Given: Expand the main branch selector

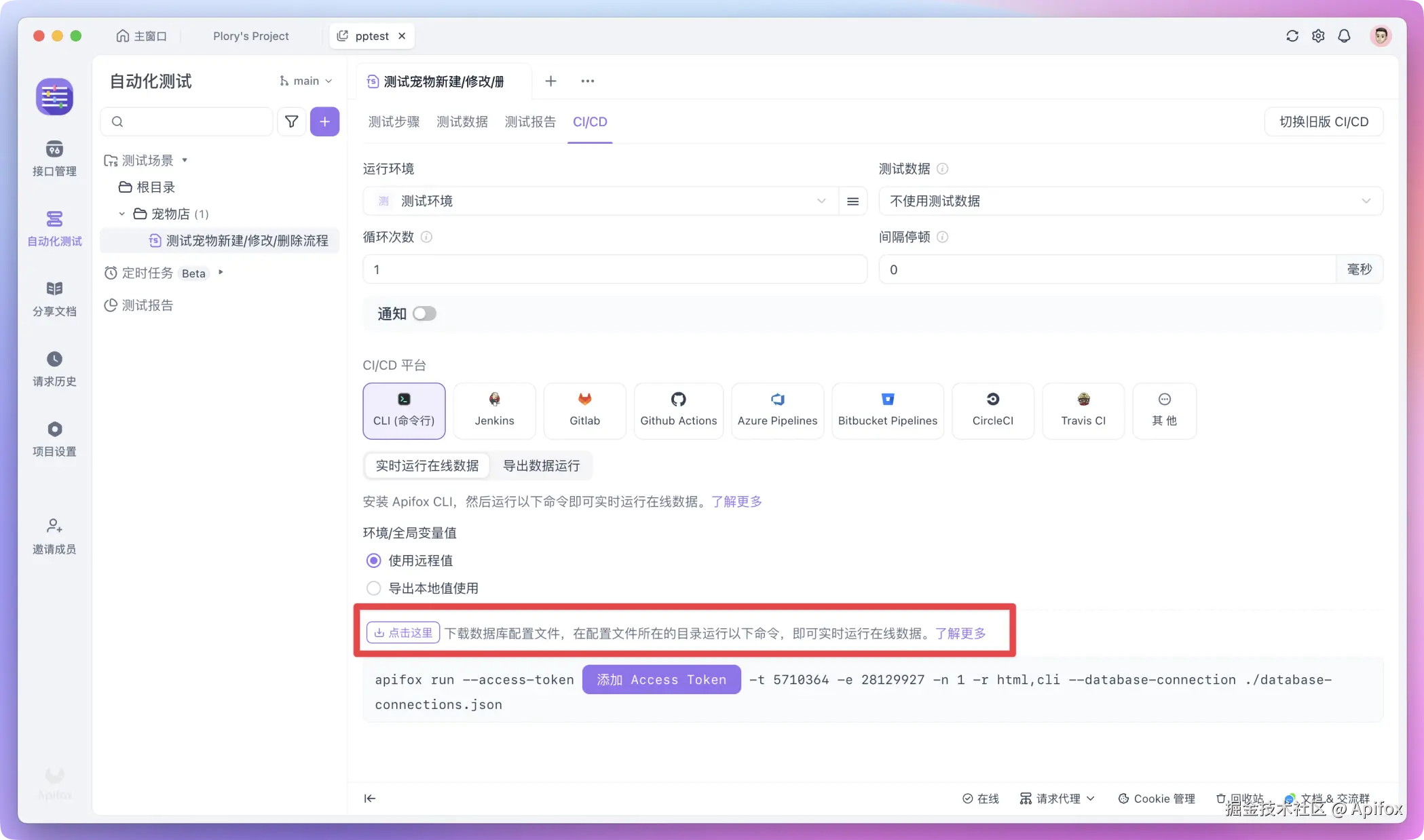Looking at the screenshot, I should 306,81.
